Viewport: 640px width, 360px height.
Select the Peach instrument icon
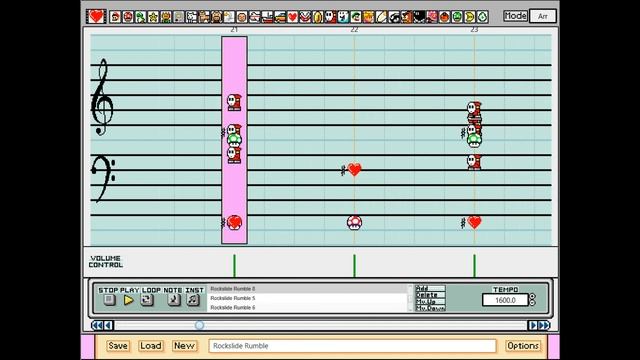click(369, 17)
